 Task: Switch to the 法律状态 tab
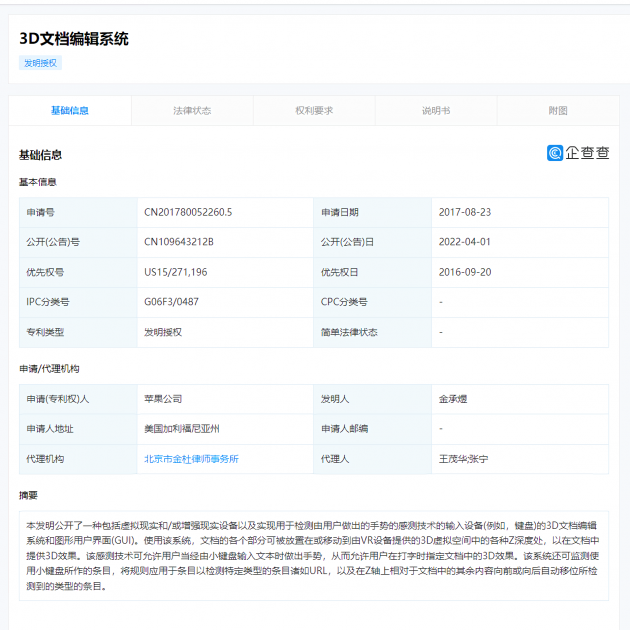[x=192, y=110]
